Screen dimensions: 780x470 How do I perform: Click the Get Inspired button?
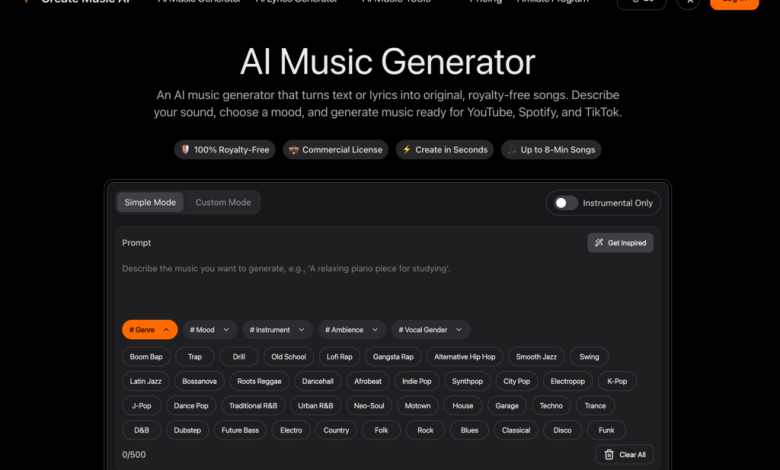point(620,243)
